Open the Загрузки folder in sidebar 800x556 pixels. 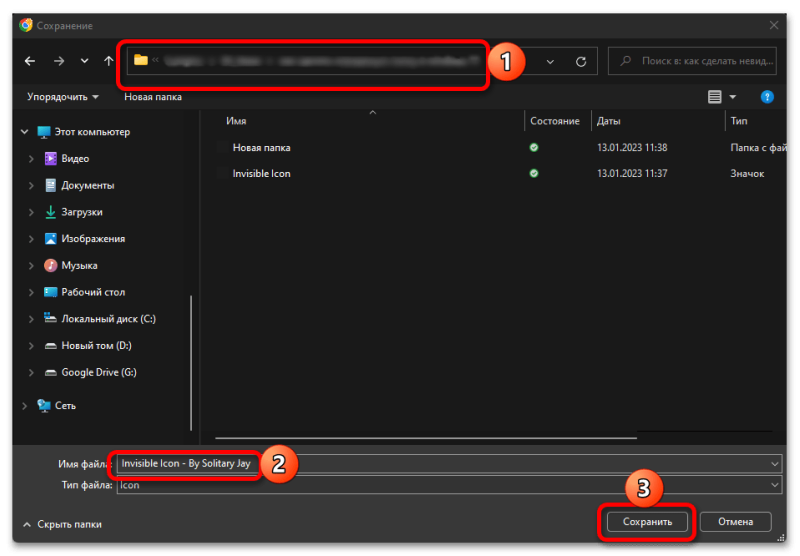pyautogui.click(x=81, y=212)
